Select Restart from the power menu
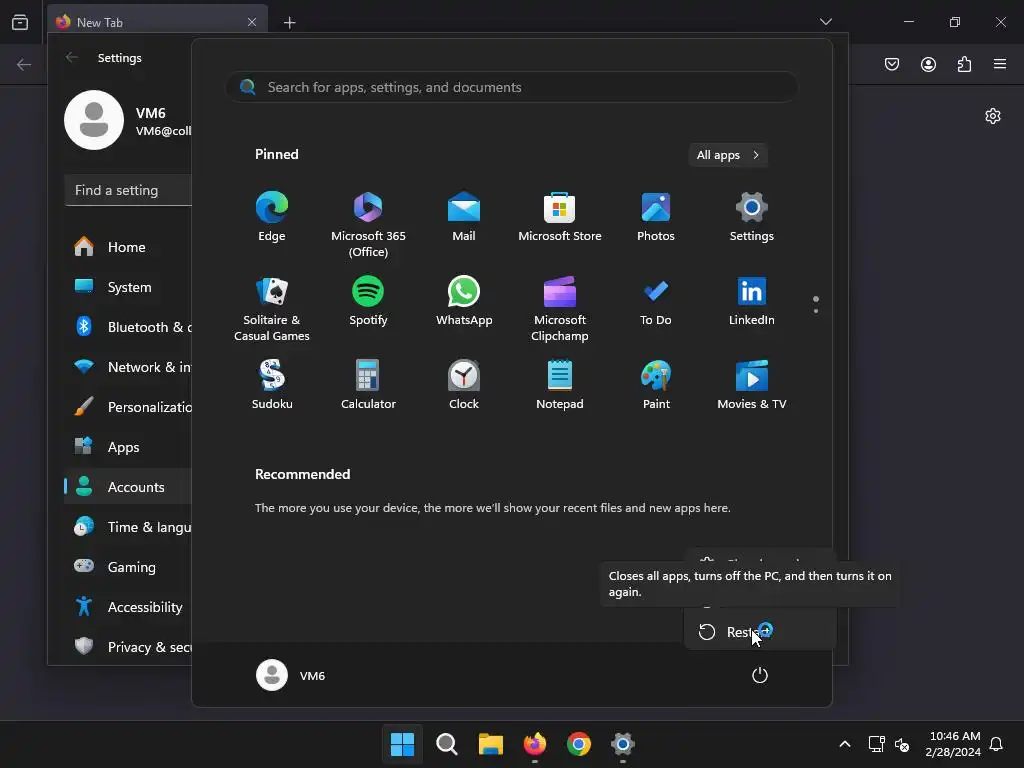This screenshot has height=768, width=1024. tap(760, 632)
